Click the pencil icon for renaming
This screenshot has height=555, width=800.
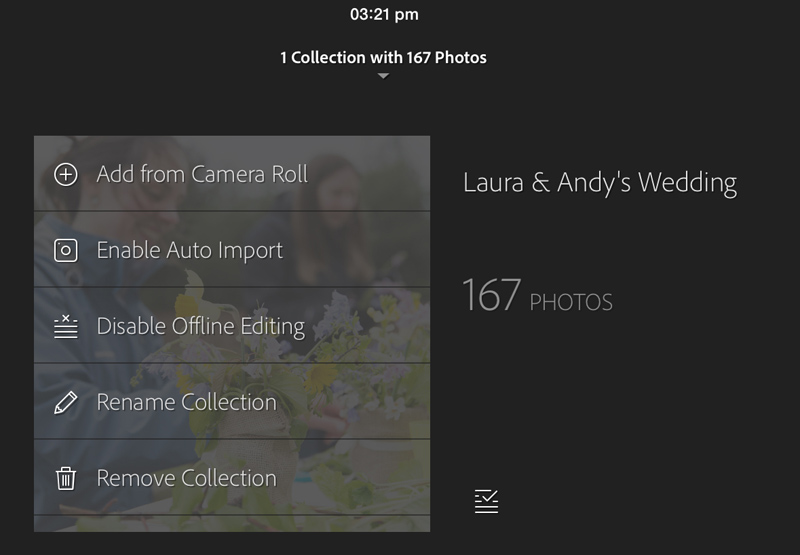pyautogui.click(x=66, y=402)
